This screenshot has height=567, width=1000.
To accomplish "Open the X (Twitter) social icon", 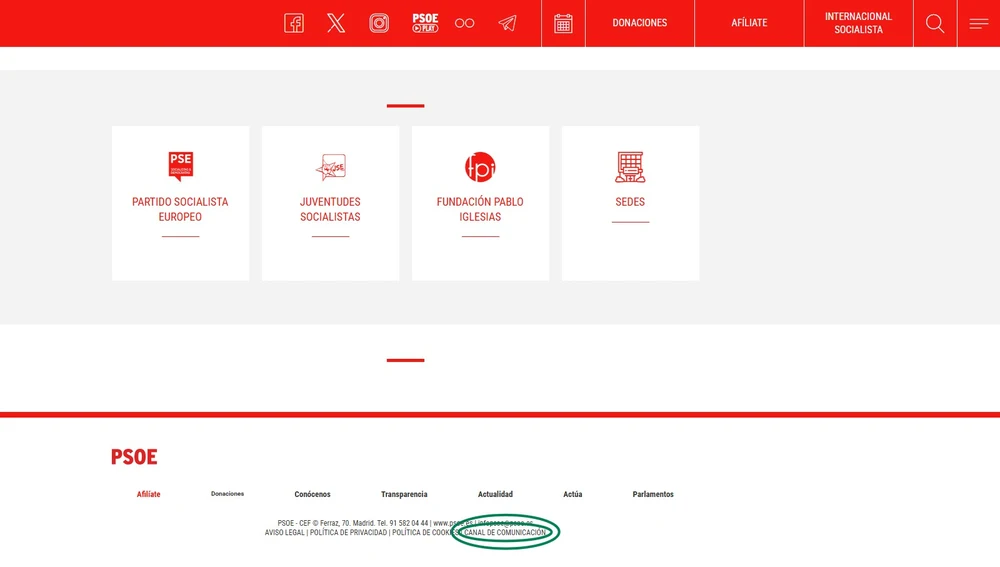I will click(336, 24).
